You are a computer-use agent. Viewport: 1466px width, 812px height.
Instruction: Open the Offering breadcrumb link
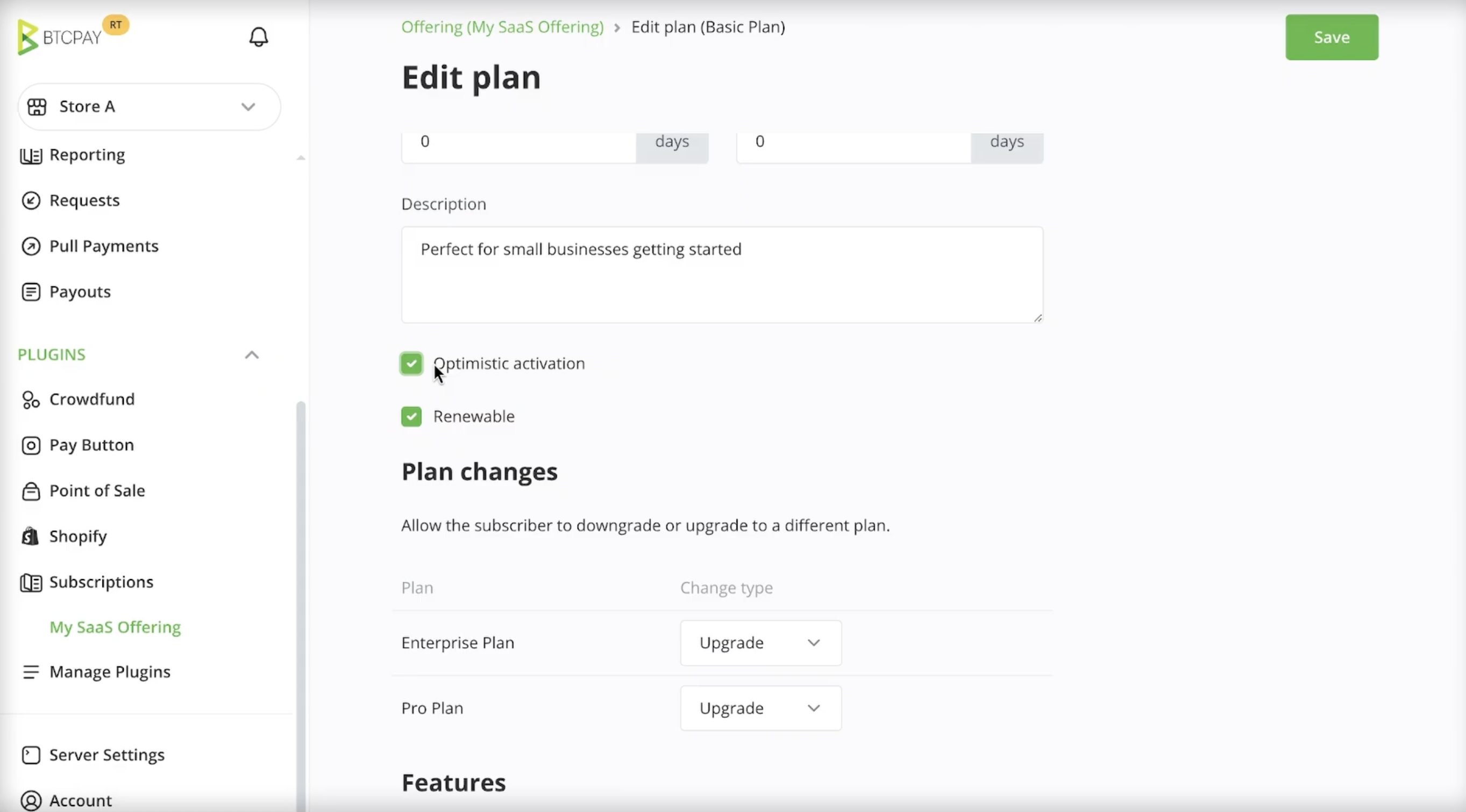click(x=502, y=27)
